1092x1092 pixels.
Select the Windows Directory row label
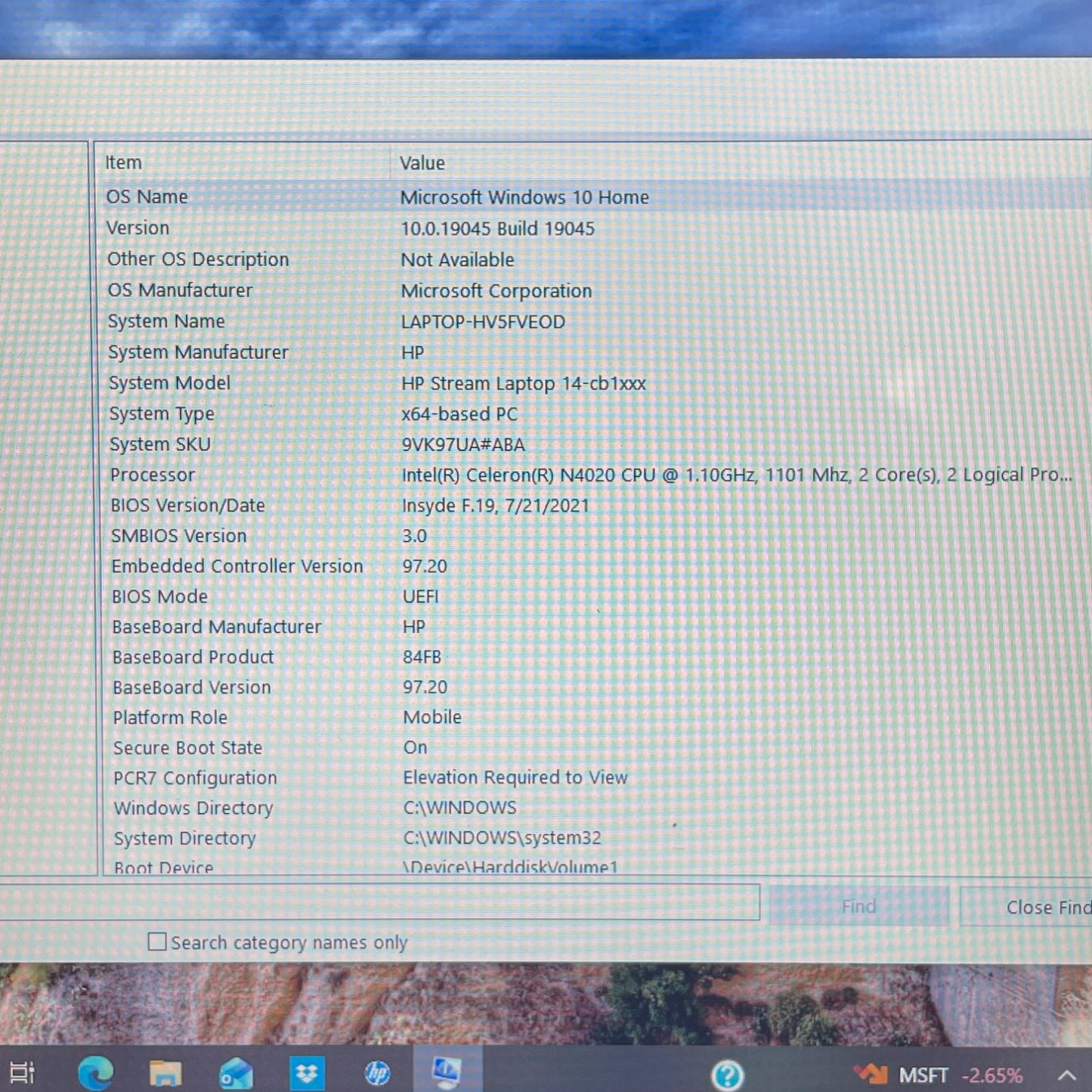tap(193, 808)
